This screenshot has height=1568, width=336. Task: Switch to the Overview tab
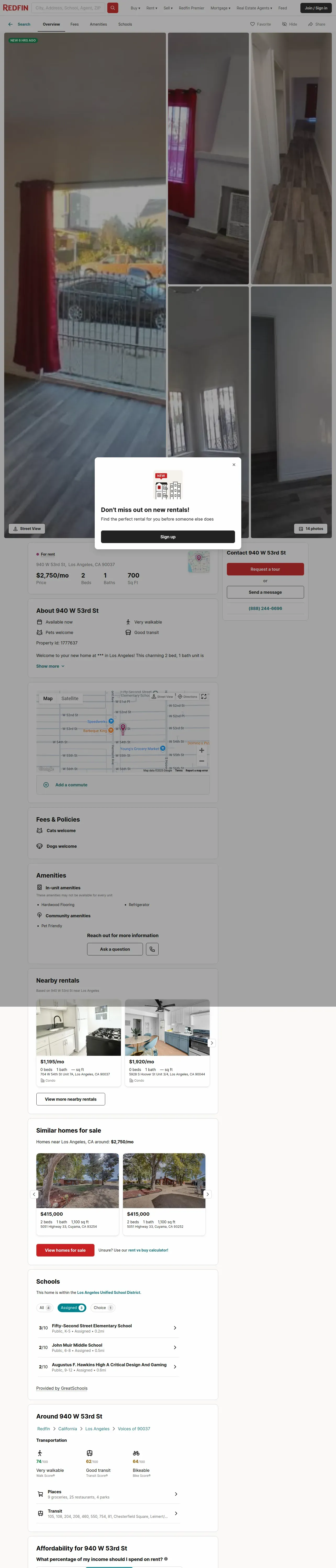51,24
